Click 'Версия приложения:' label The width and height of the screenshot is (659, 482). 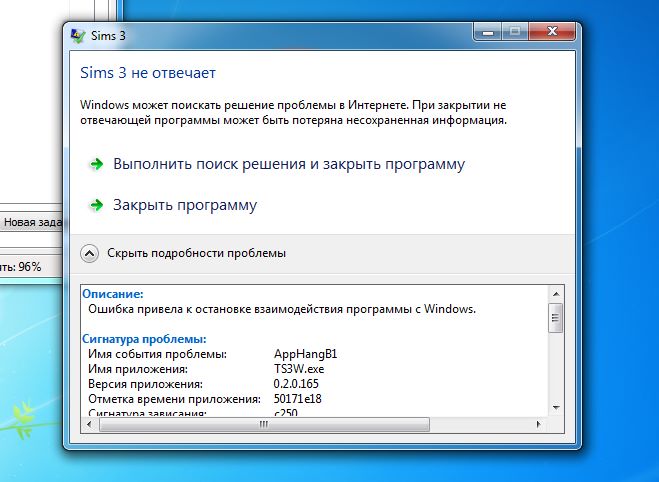coord(145,384)
